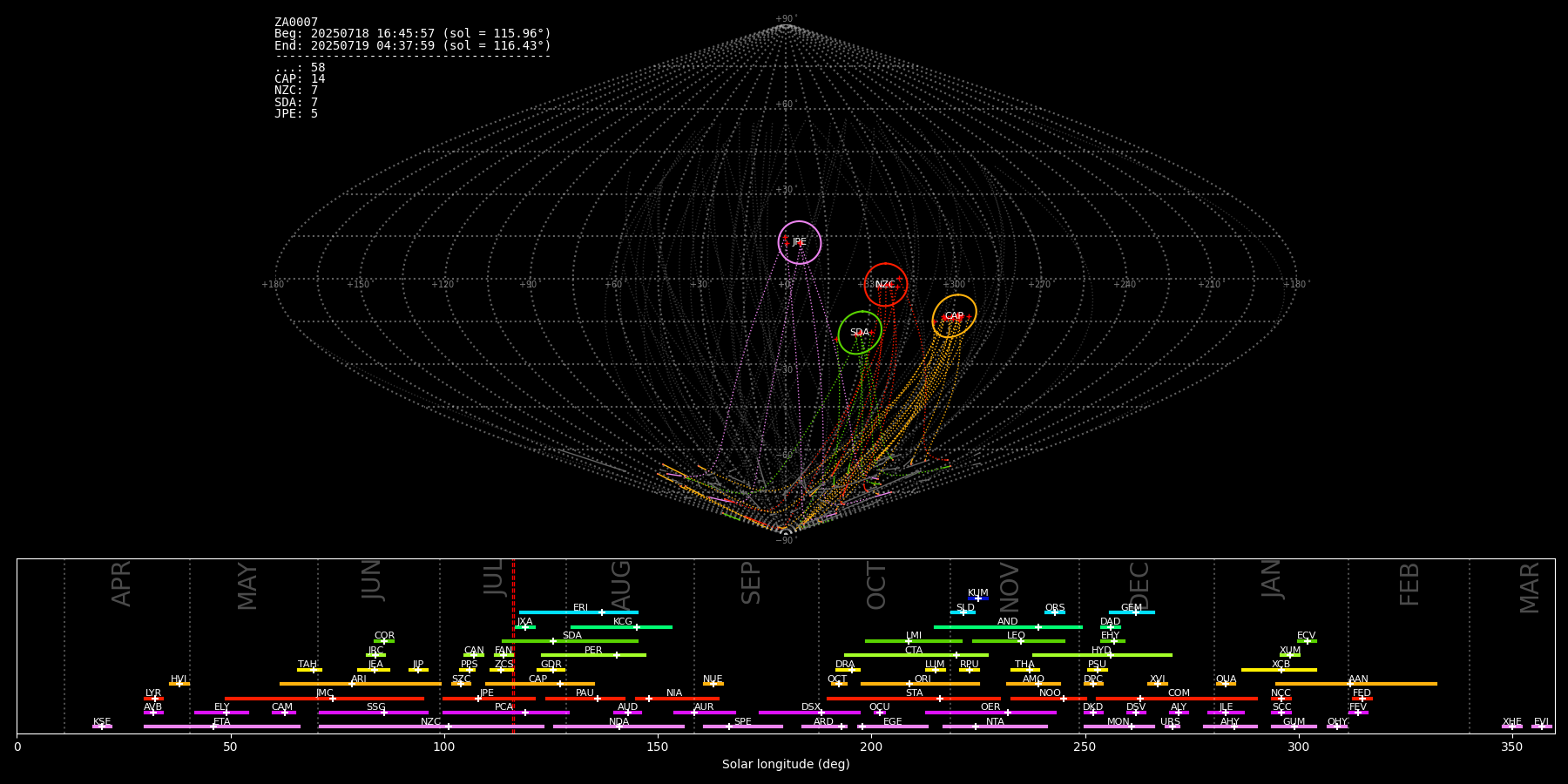Click the 'JPE: 5' count in the legend
1568x784 pixels.
(x=296, y=114)
